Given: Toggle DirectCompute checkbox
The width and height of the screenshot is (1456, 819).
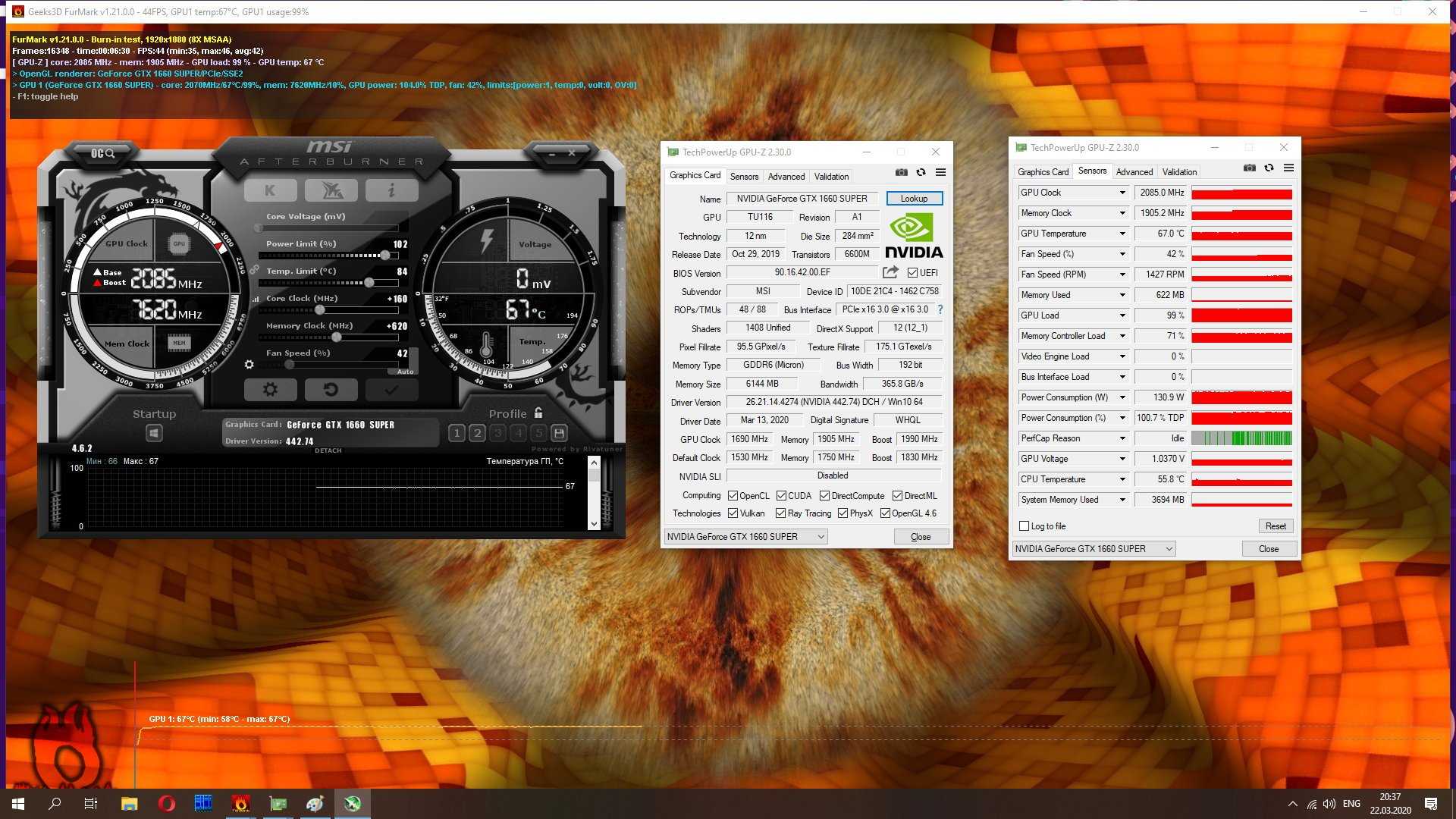Looking at the screenshot, I should pyautogui.click(x=824, y=496).
